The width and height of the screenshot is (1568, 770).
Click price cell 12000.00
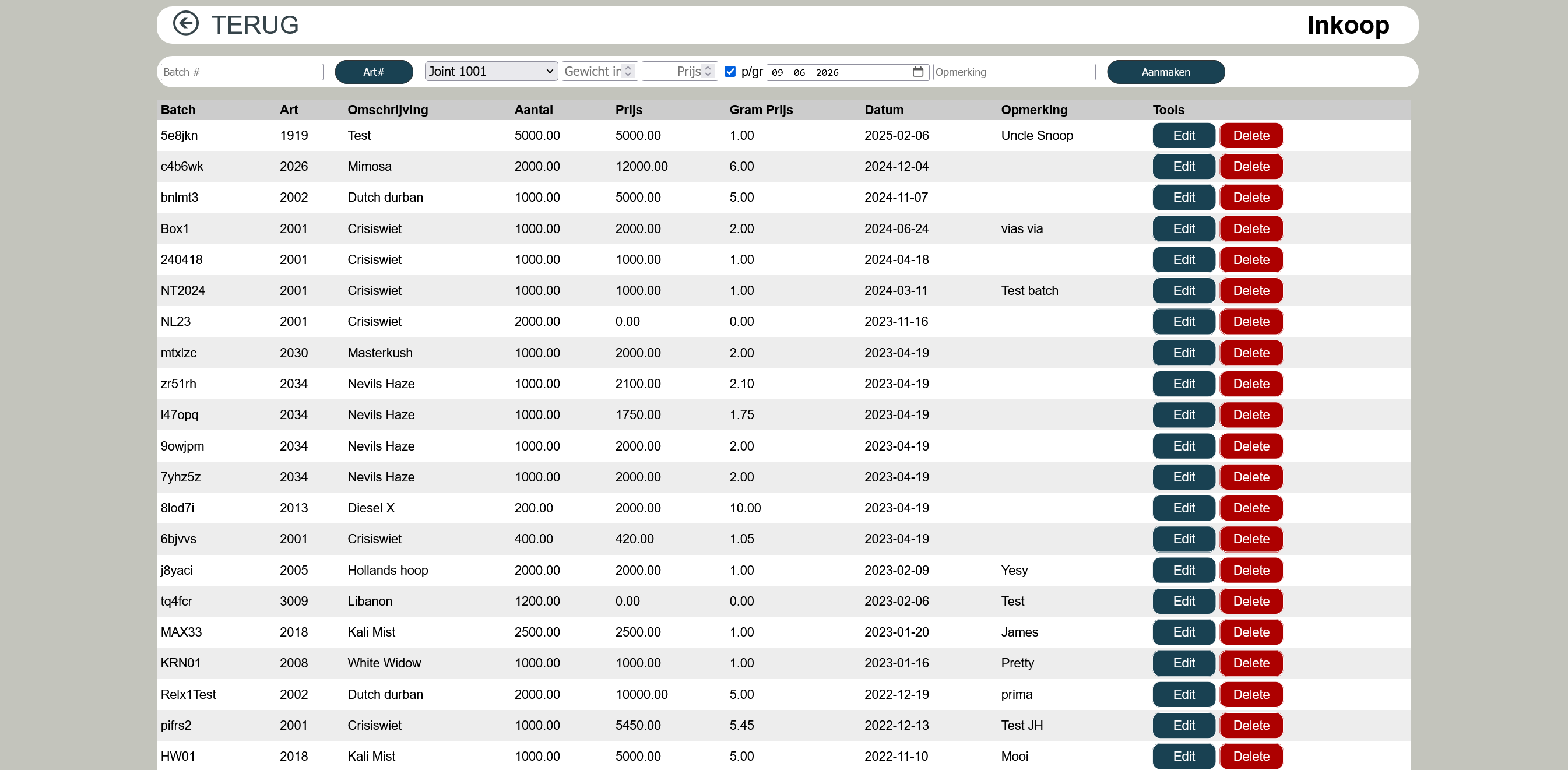coord(641,166)
